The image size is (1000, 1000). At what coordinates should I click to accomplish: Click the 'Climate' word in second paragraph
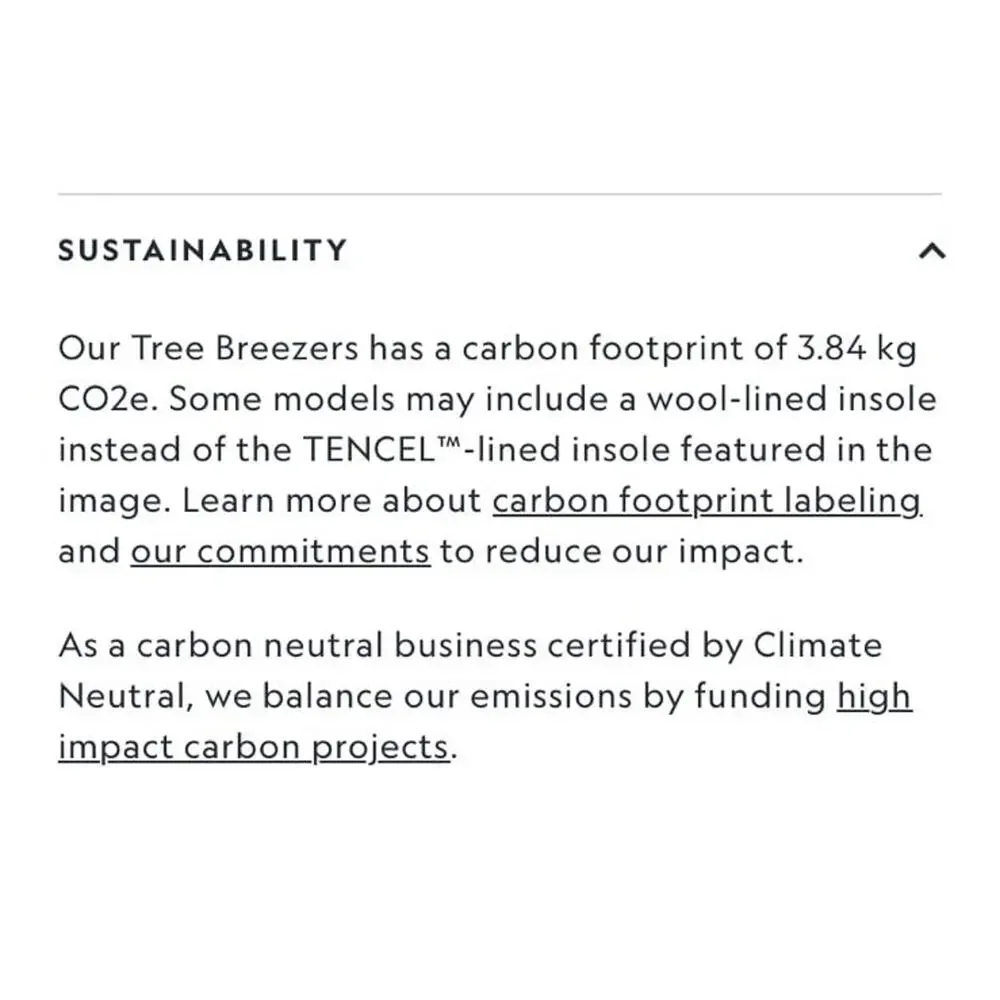[818, 645]
